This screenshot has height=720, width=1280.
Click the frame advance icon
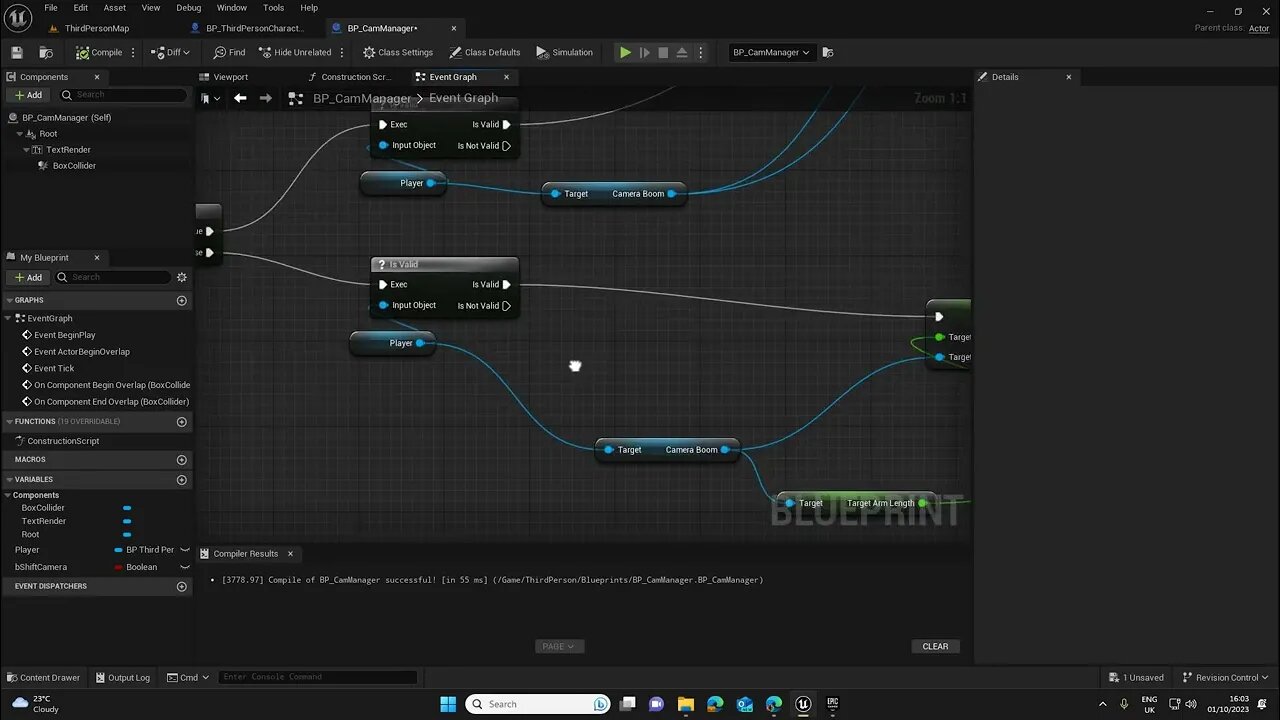click(x=645, y=52)
